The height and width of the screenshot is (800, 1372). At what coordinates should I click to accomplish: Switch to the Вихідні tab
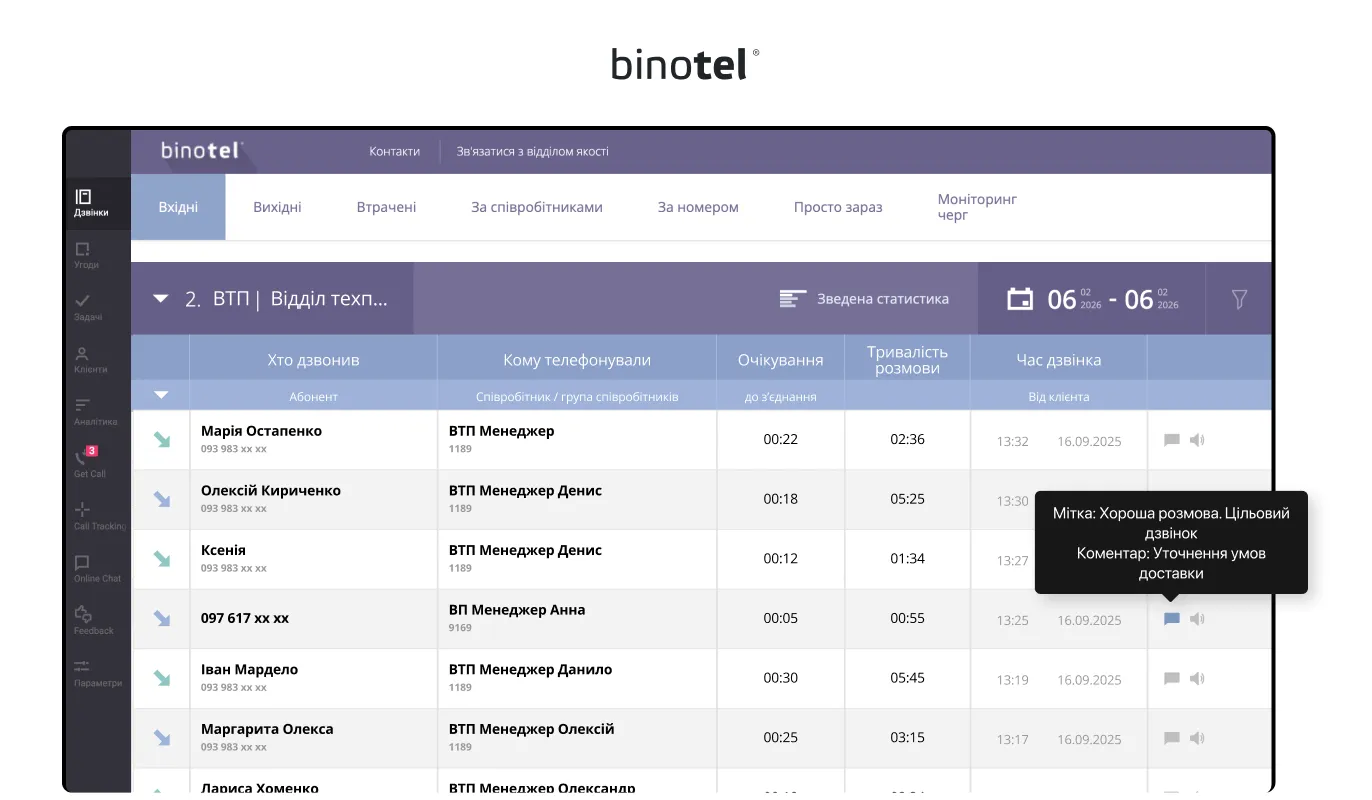277,207
